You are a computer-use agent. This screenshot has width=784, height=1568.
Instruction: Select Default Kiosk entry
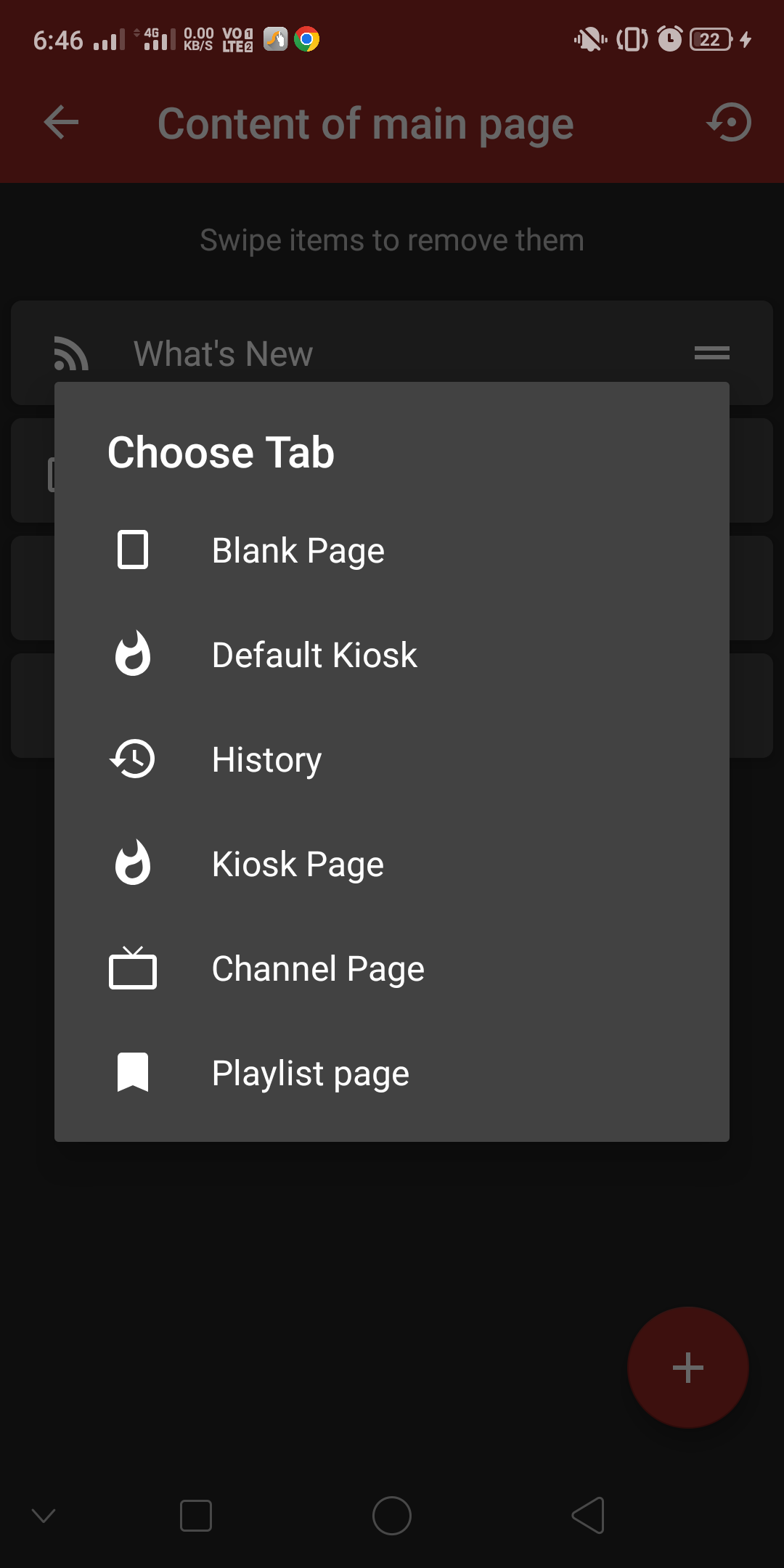pyautogui.click(x=314, y=654)
